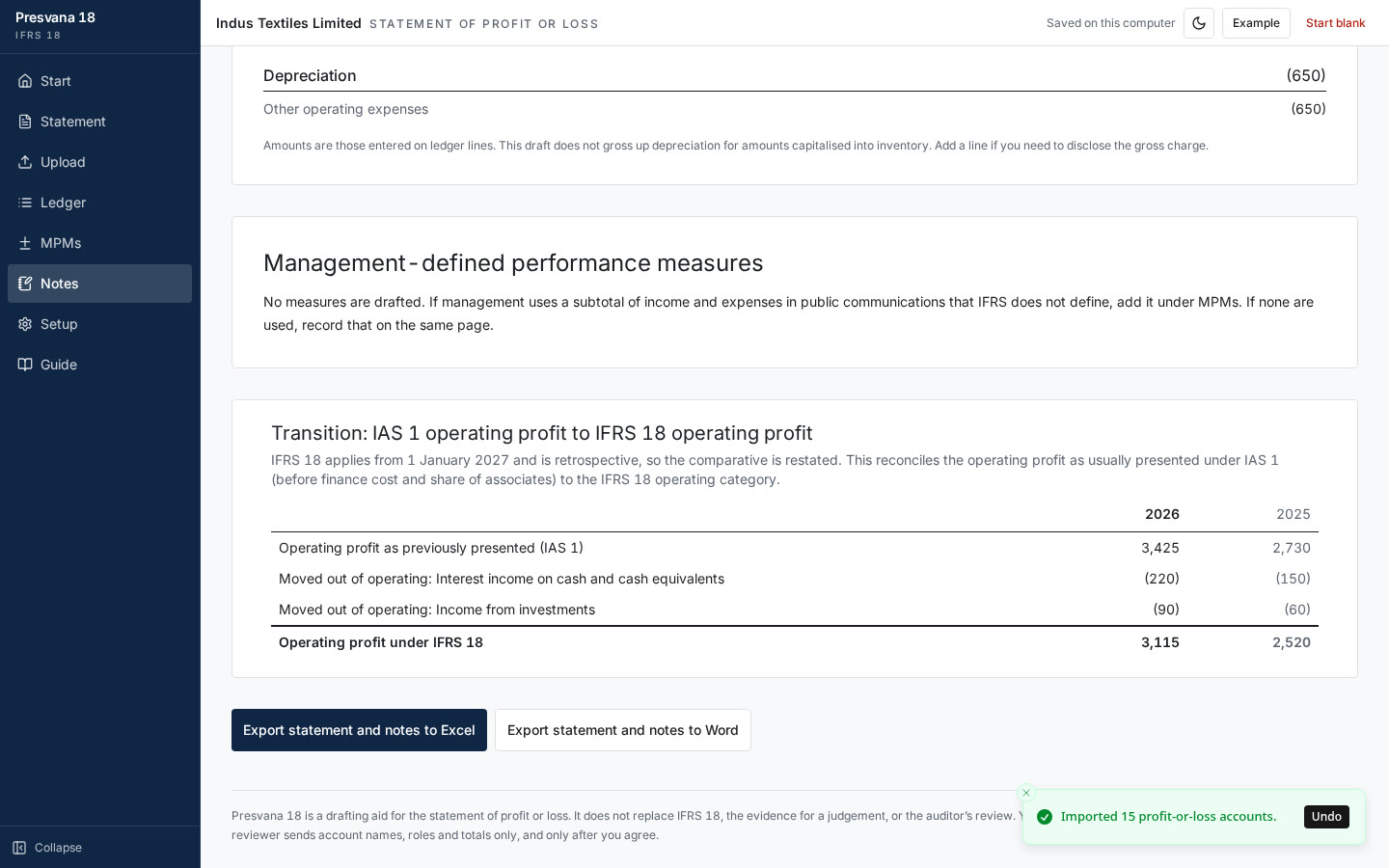The image size is (1389, 868).
Task: Load the Example data
Action: coord(1256,23)
